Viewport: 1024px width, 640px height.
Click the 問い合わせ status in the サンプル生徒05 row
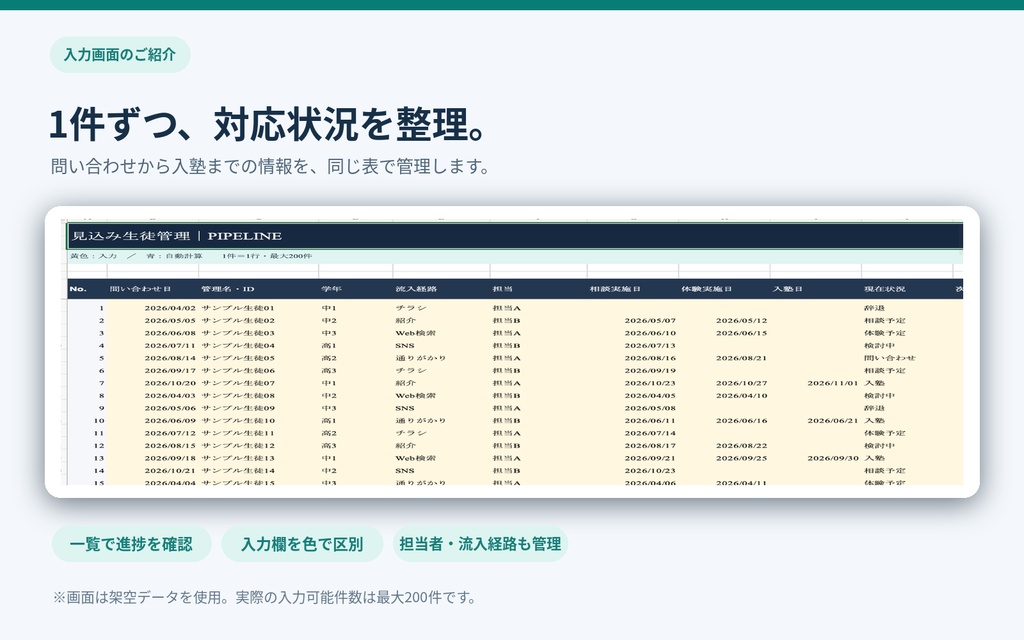pyautogui.click(x=889, y=358)
